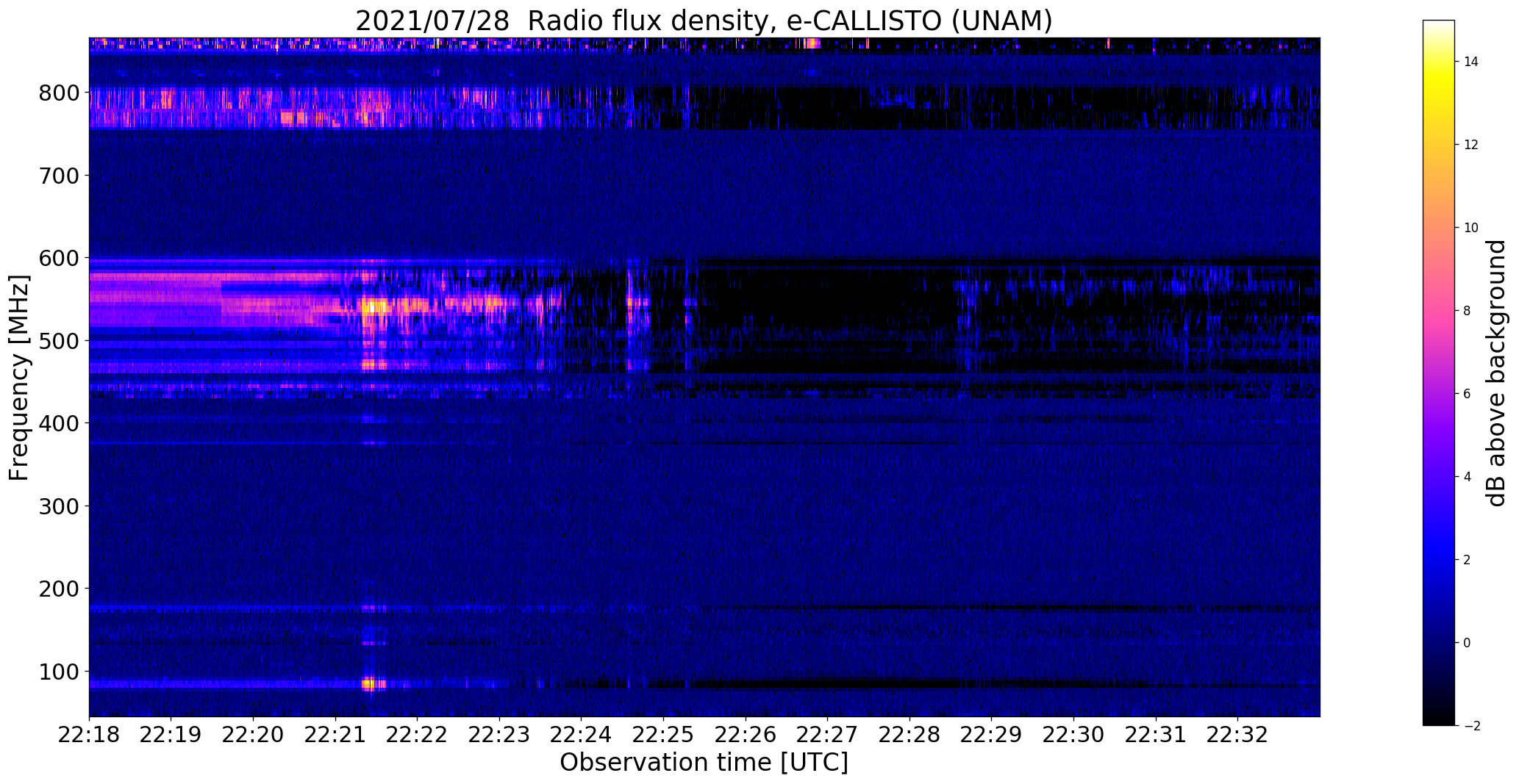Click the colorbar tick label 12
This screenshot has height=784, width=1519.
[x=1471, y=145]
